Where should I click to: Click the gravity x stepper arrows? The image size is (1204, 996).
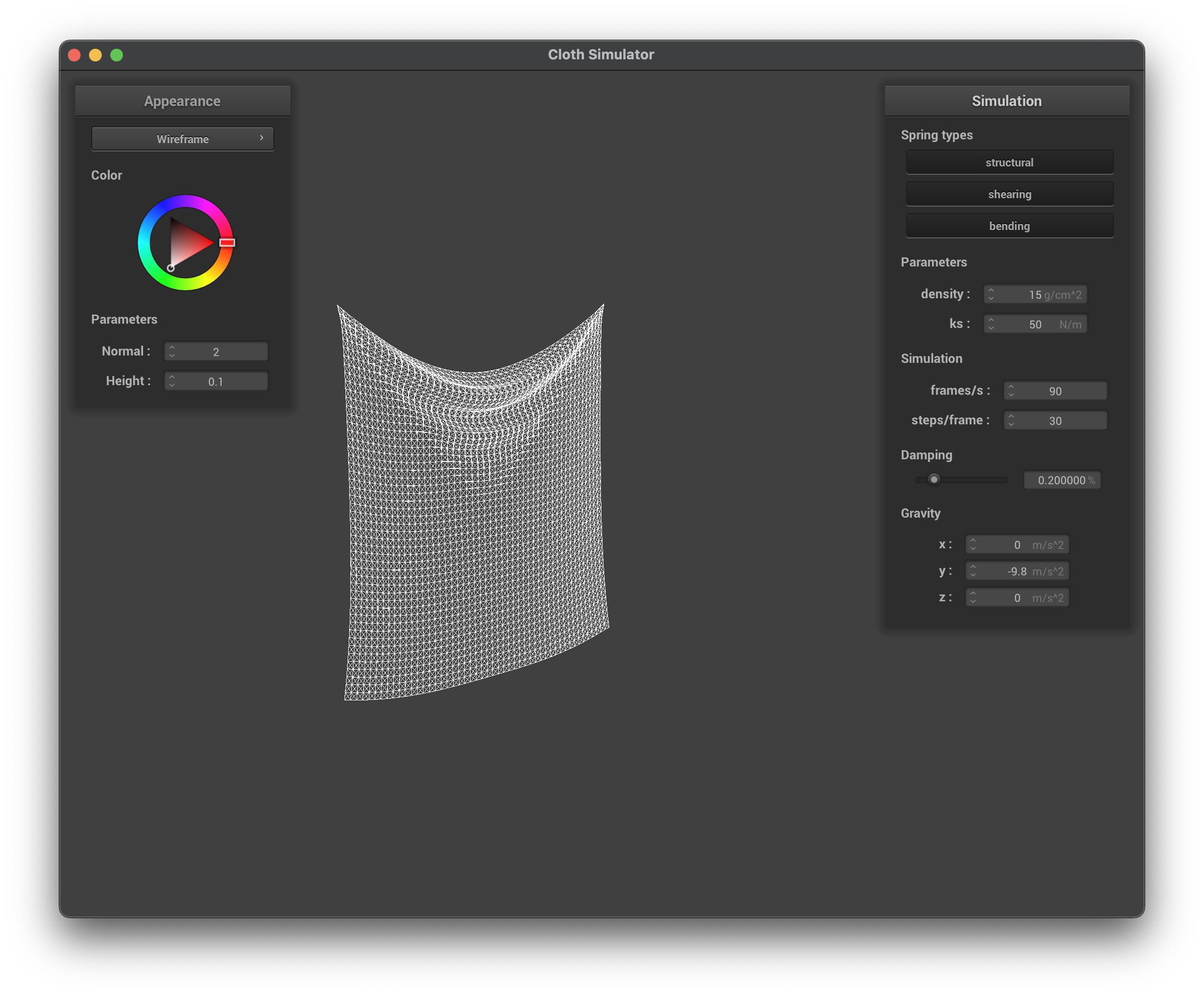click(x=973, y=545)
